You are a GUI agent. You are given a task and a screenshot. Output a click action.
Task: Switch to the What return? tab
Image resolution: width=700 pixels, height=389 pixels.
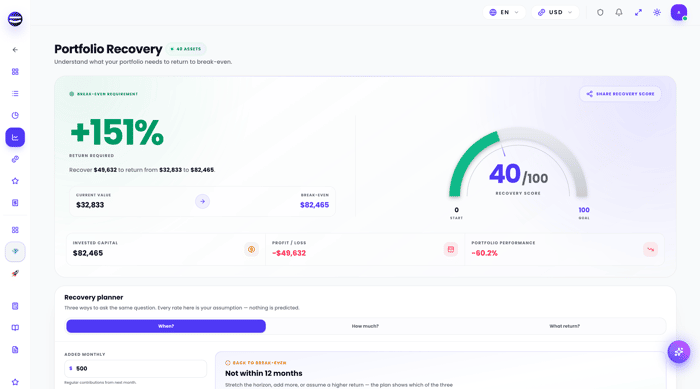564,326
